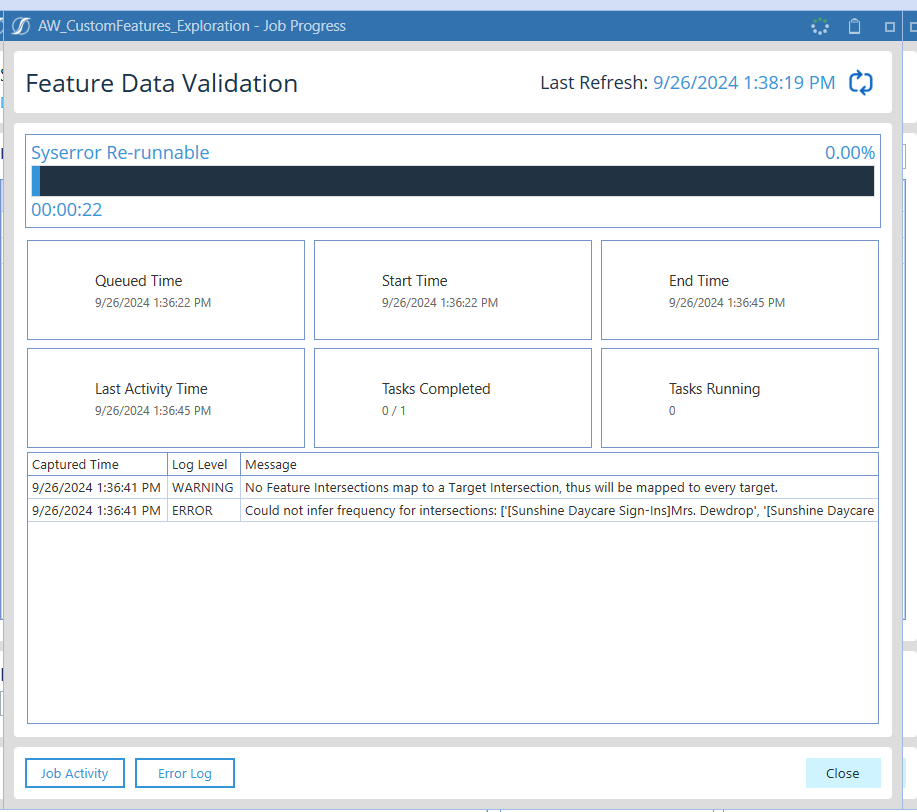Select the ERROR log message row
This screenshot has height=812, width=917.
558,510
